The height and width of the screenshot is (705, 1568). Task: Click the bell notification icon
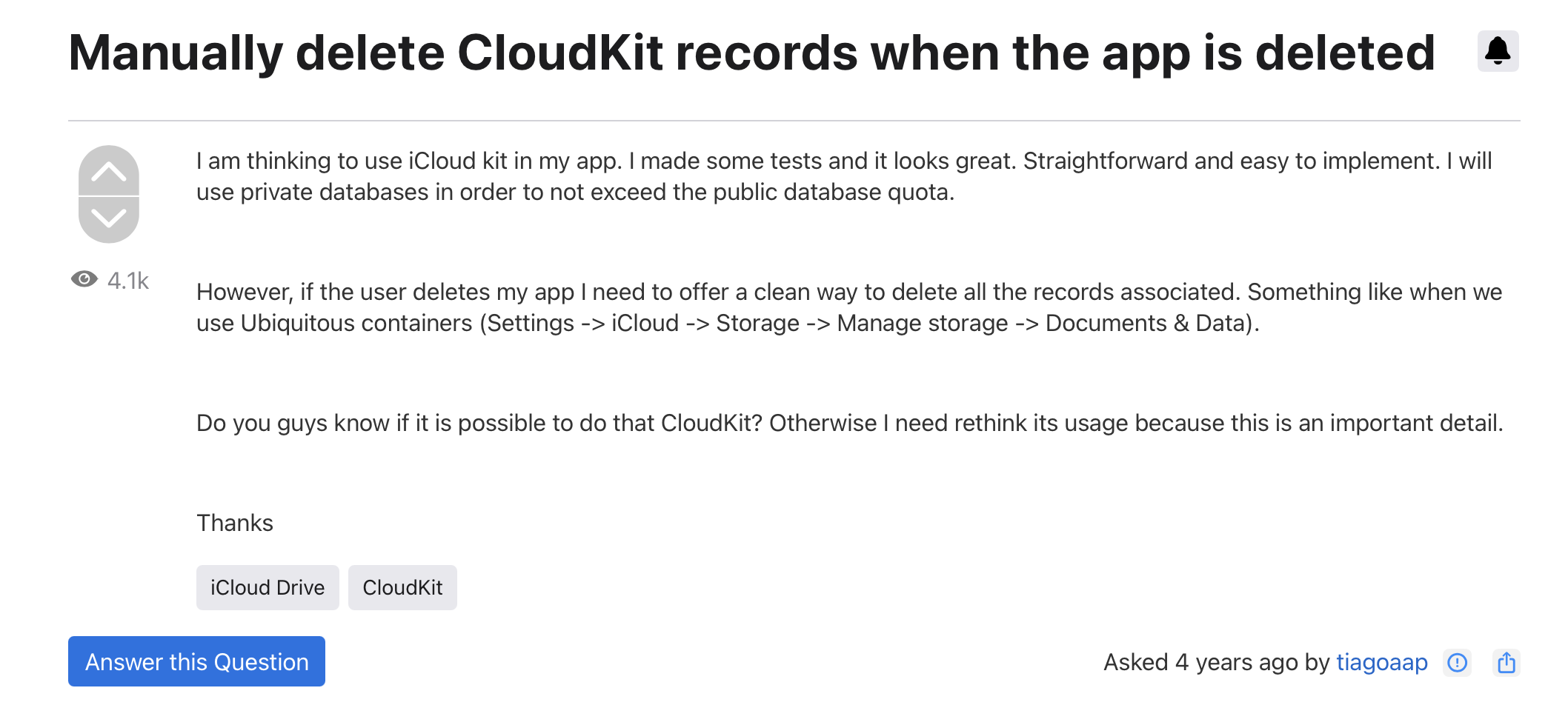[x=1498, y=51]
